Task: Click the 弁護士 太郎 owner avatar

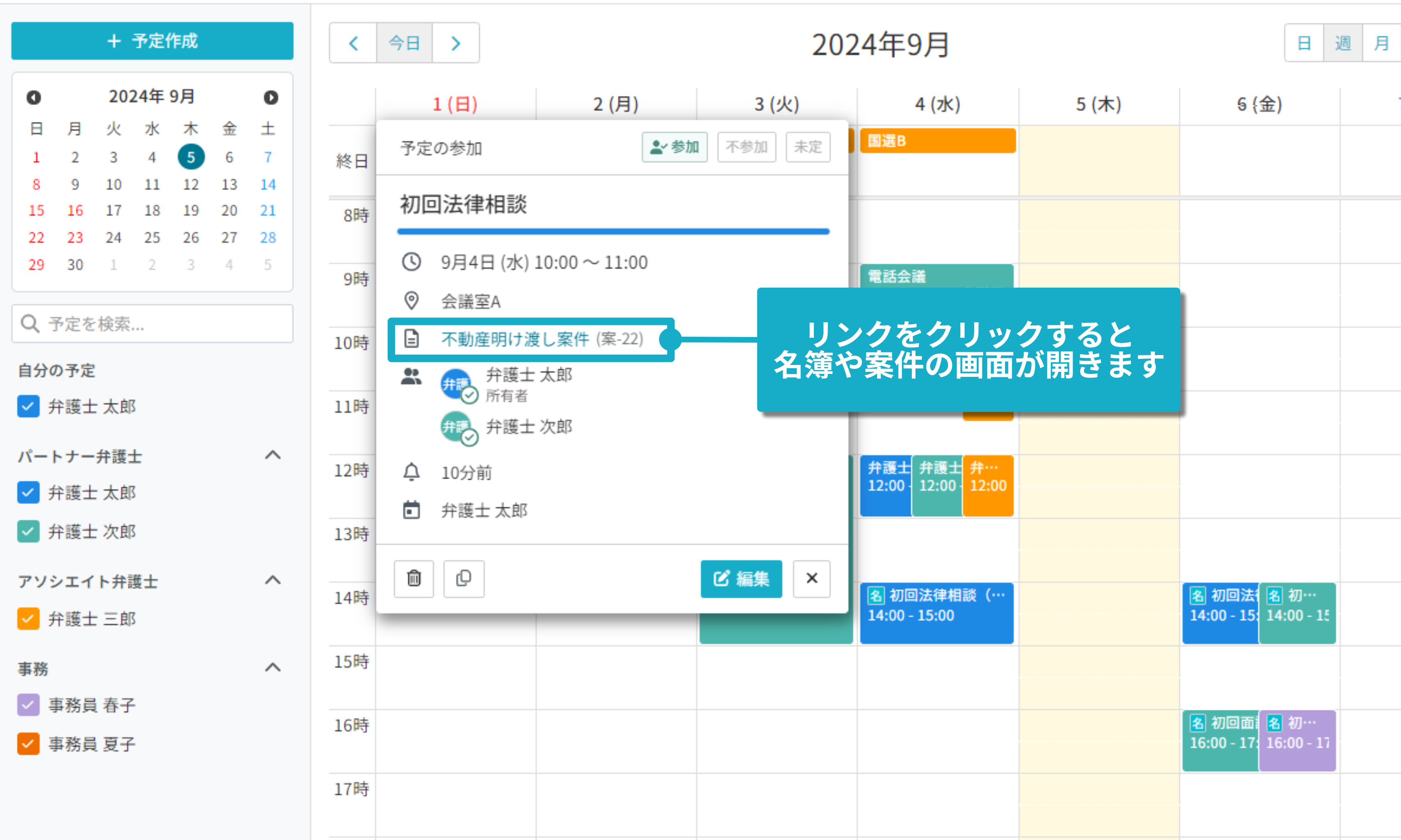Action: coord(456,384)
